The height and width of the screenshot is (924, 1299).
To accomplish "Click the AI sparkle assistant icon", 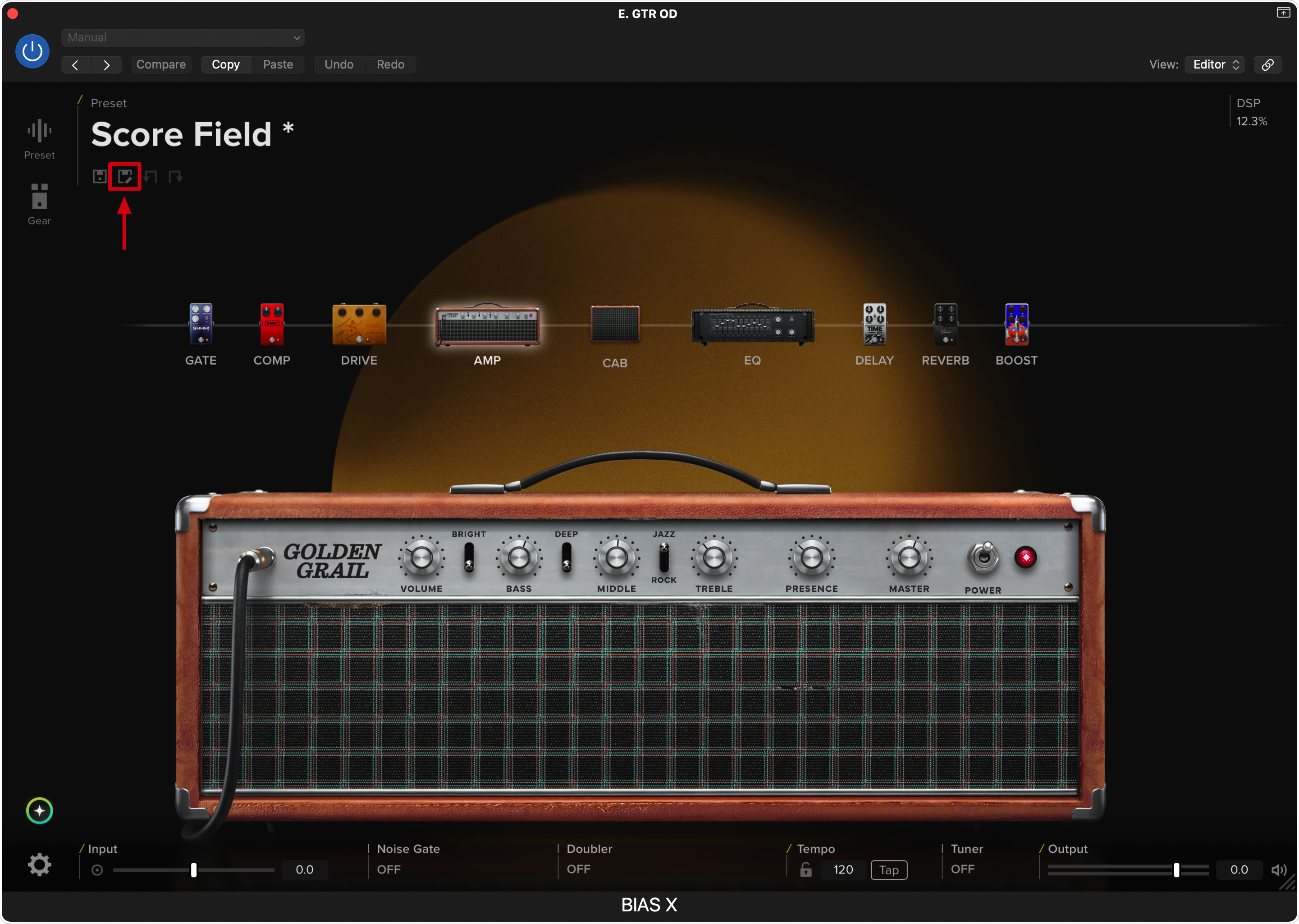I will point(39,811).
